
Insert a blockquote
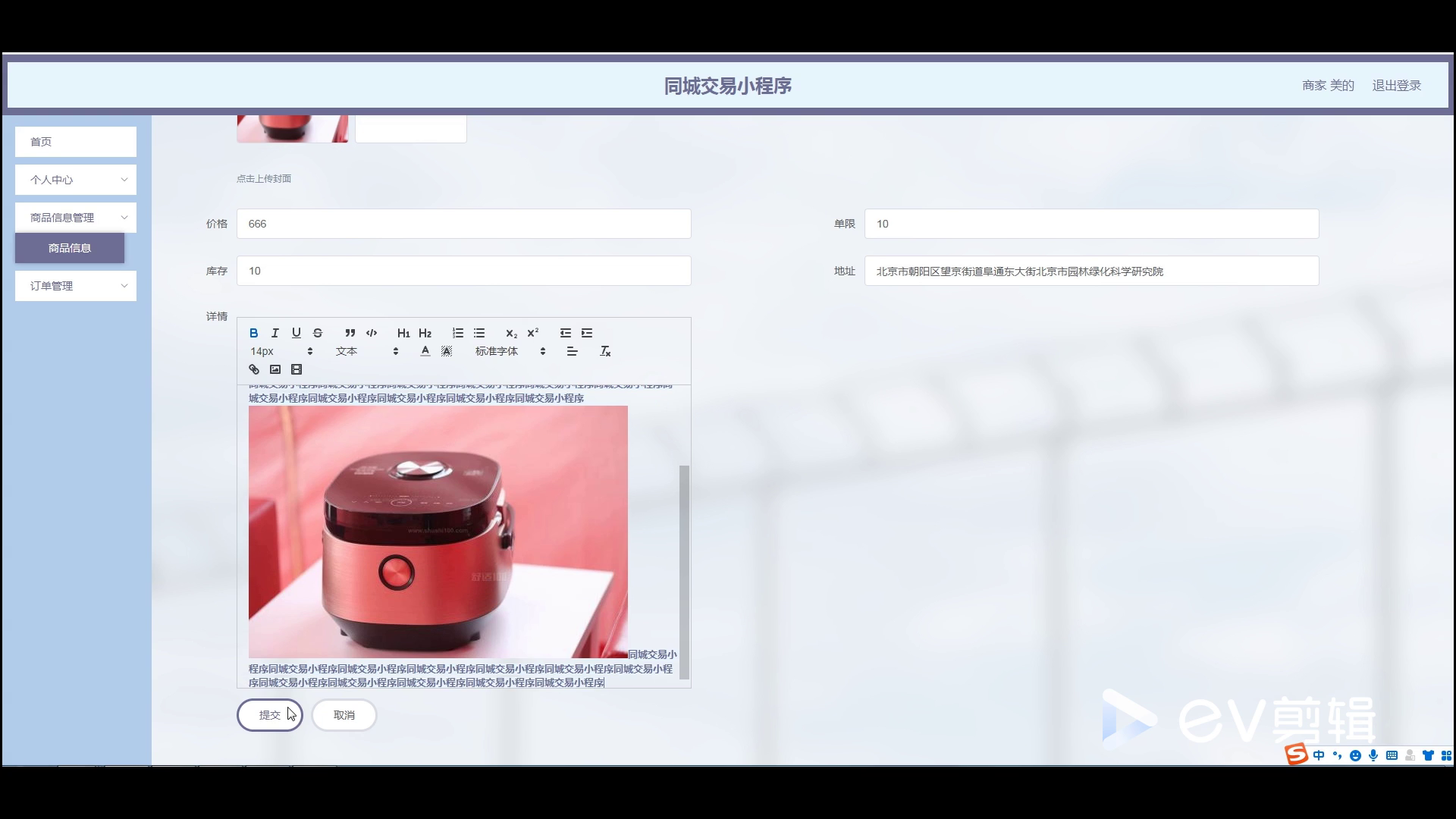coord(350,333)
